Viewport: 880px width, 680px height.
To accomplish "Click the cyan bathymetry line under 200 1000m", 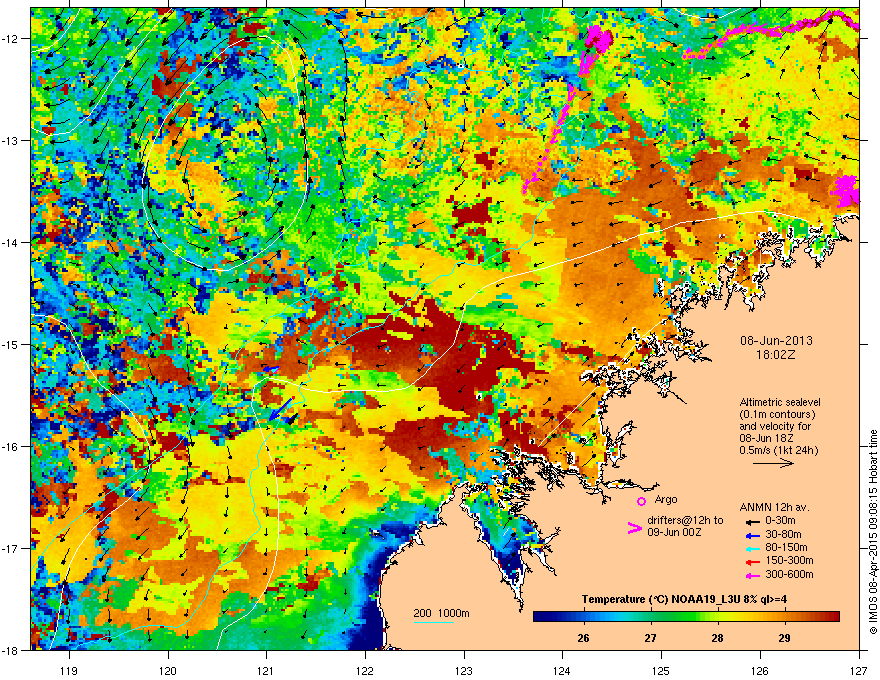I will click(x=434, y=622).
